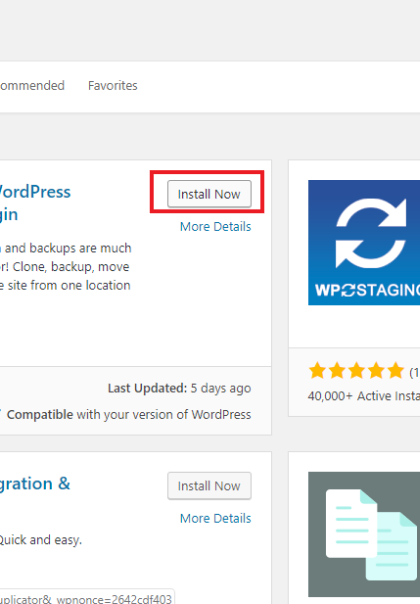Click the WPSTAGING wordmark on blue thumbnail

click(x=367, y=290)
